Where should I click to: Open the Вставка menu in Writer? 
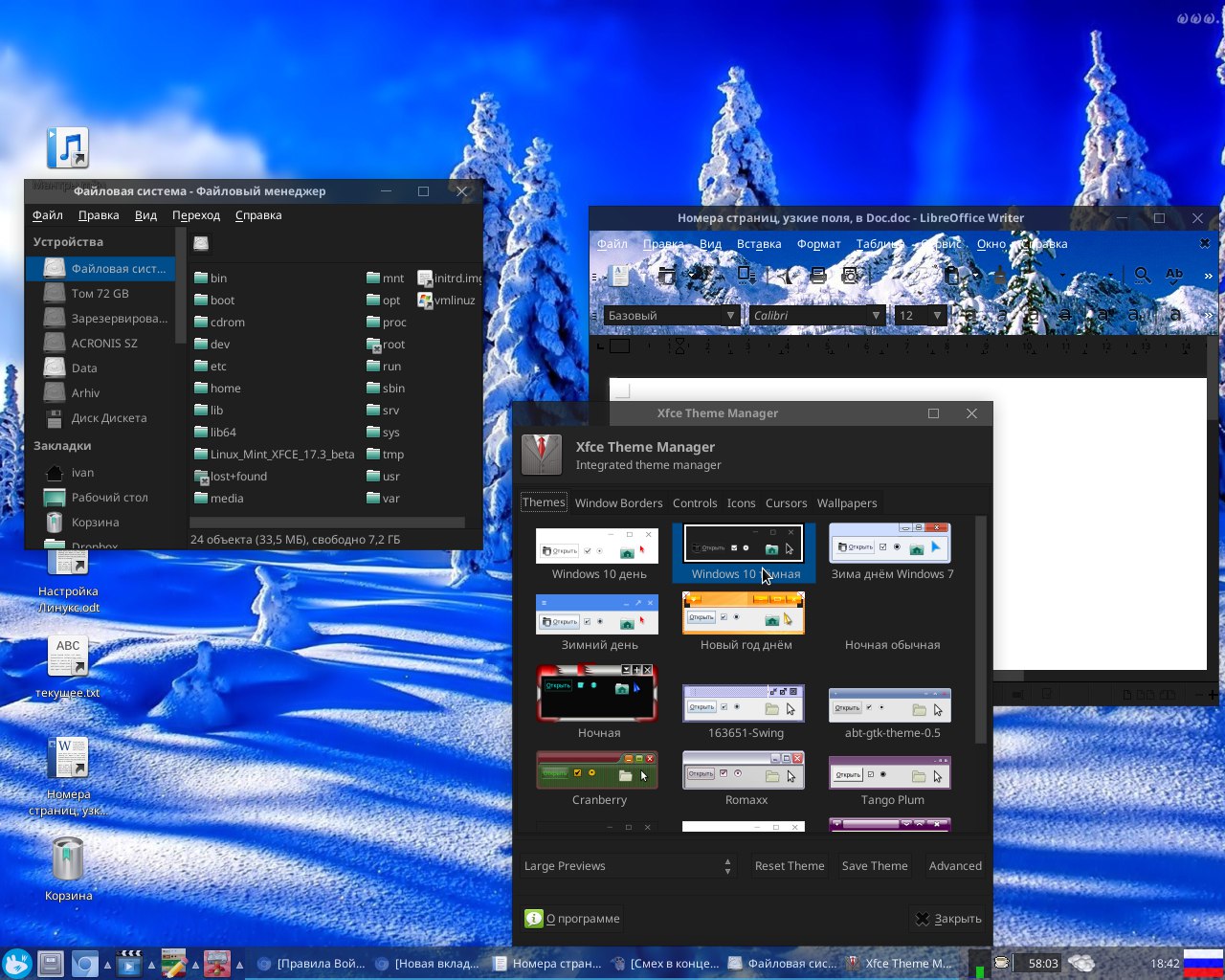pos(759,244)
